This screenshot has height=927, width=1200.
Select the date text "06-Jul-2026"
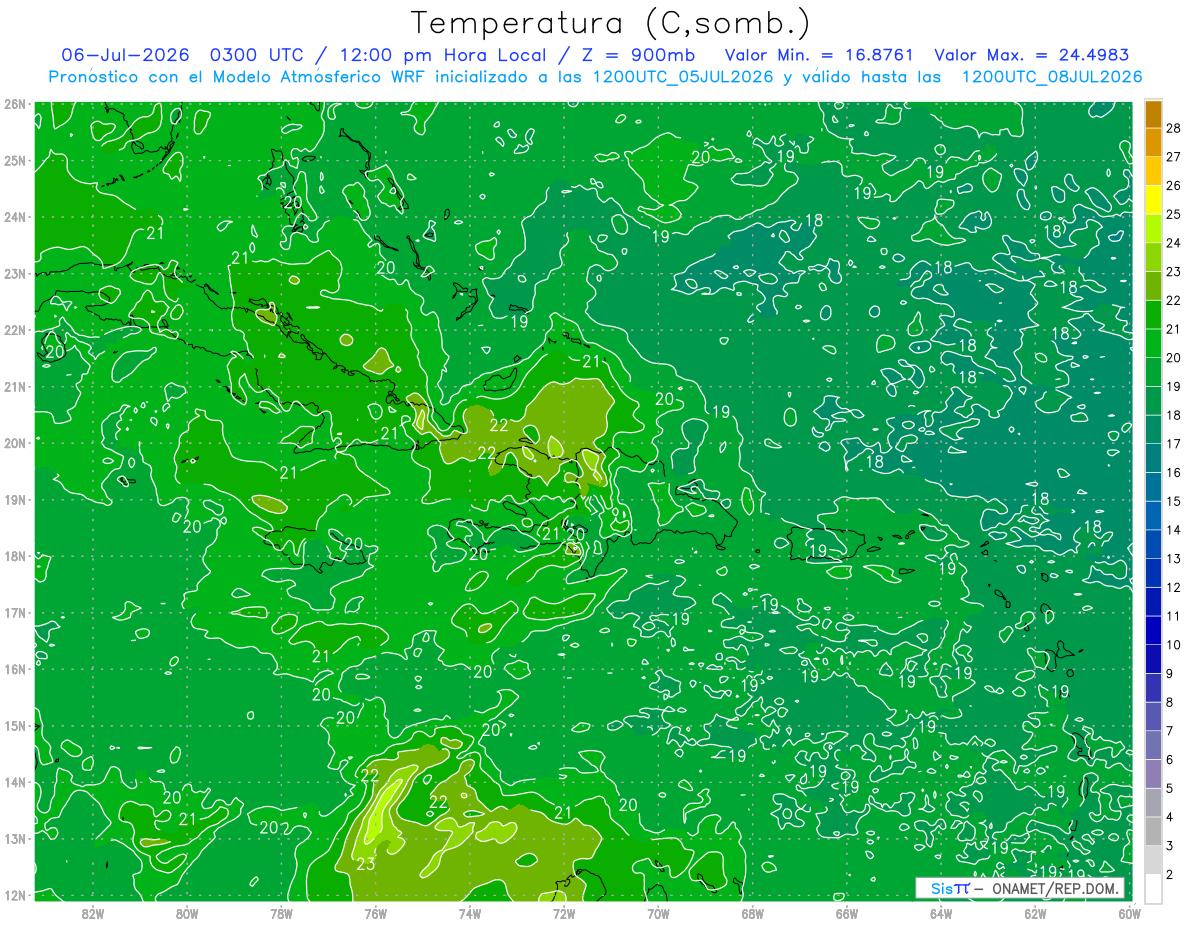125,55
